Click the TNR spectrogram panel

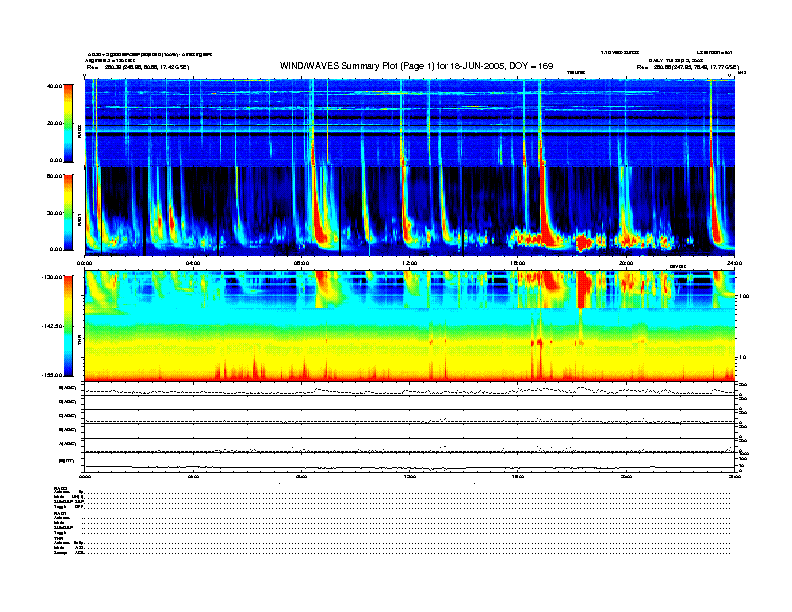click(410, 326)
